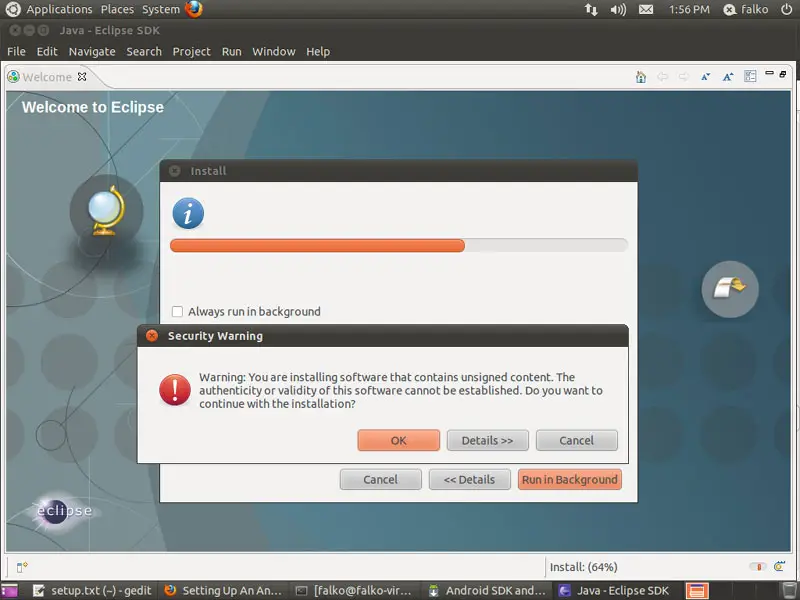Close the Install dialog via title bar
This screenshot has height=600, width=800.
click(174, 171)
